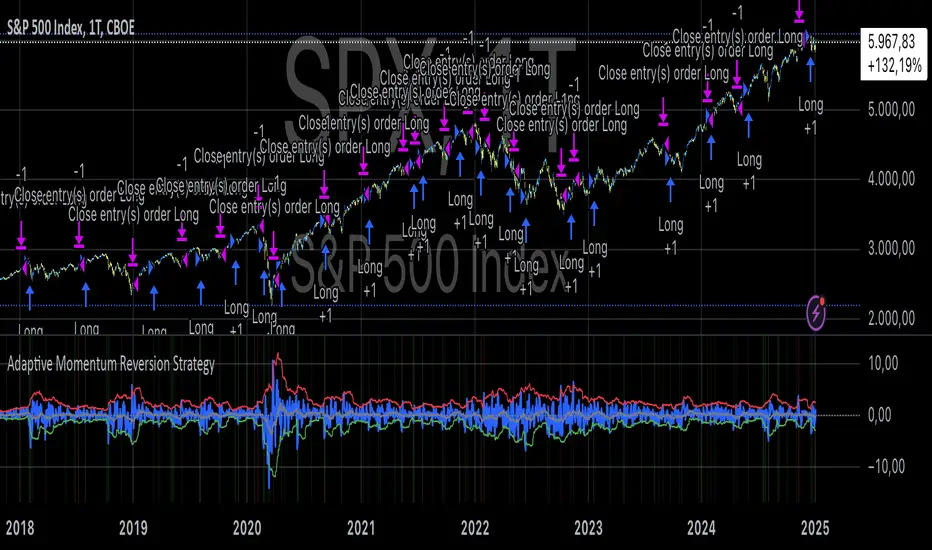Click the 5.000,00 price axis label
Image resolution: width=932 pixels, height=550 pixels.
pos(891,110)
